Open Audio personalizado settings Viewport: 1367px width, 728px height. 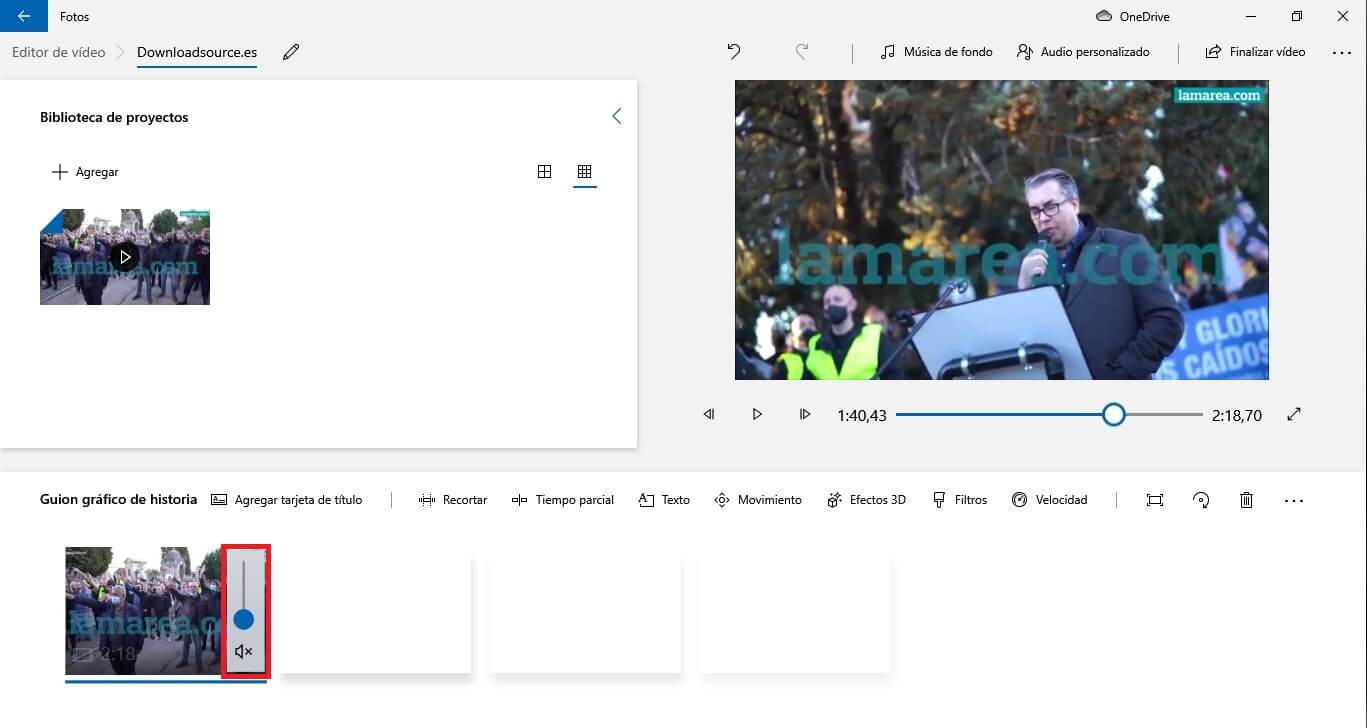coord(1083,51)
